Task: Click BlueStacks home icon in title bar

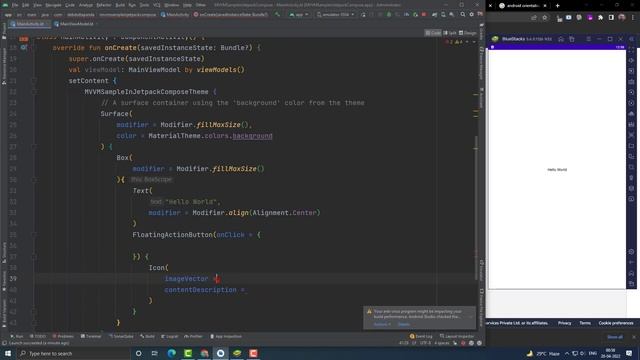Action: [x=561, y=39]
